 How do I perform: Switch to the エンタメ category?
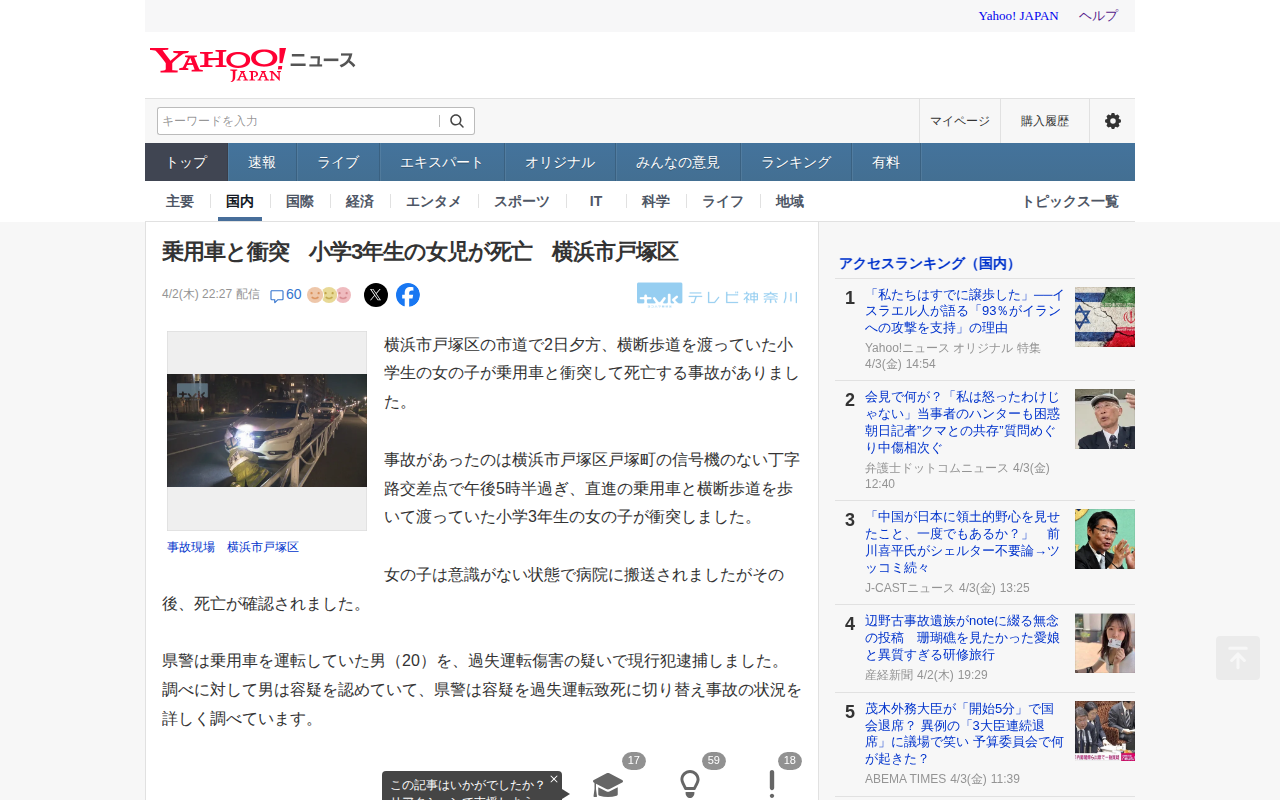[x=434, y=201]
